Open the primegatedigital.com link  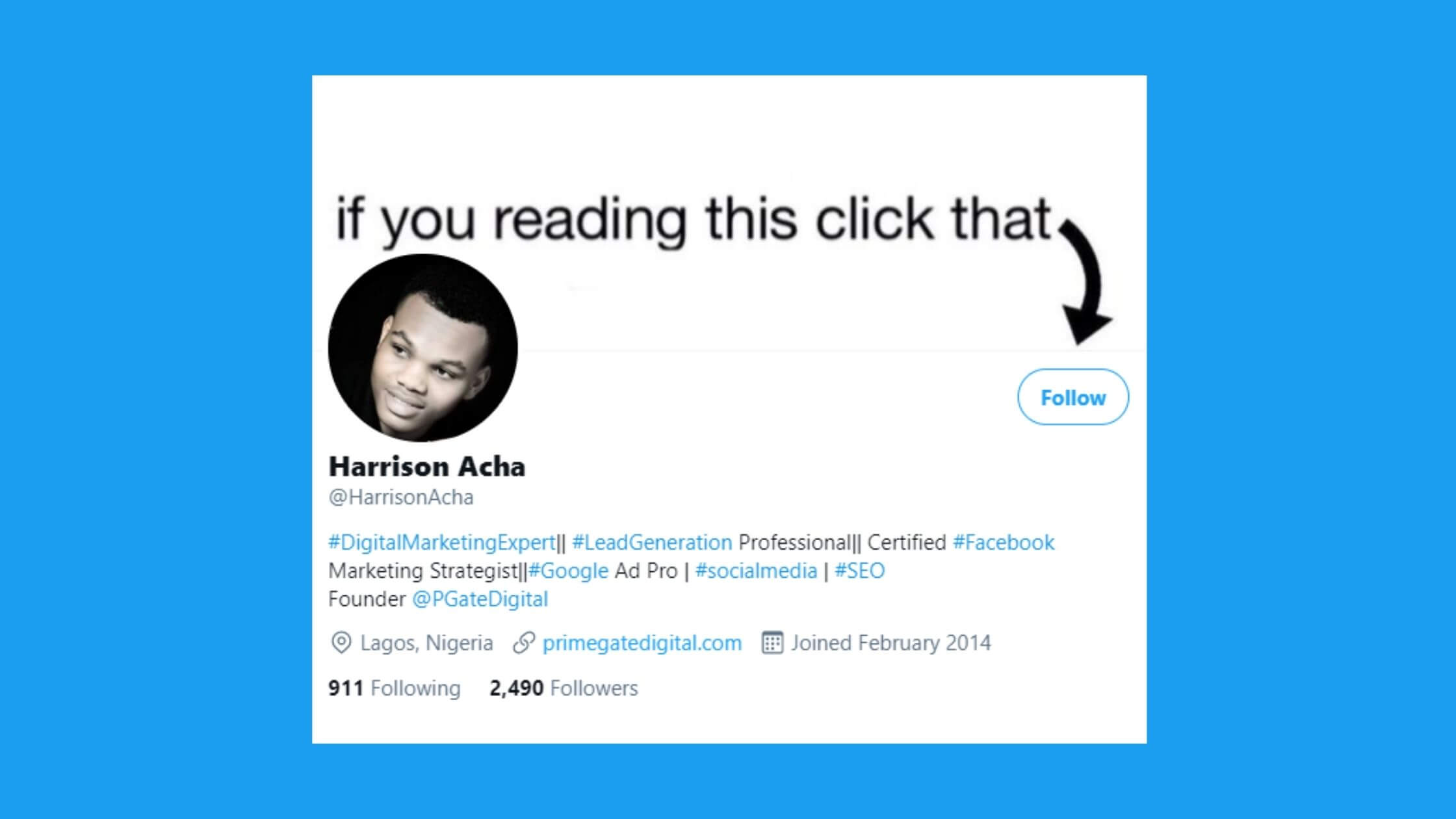pyautogui.click(x=642, y=643)
